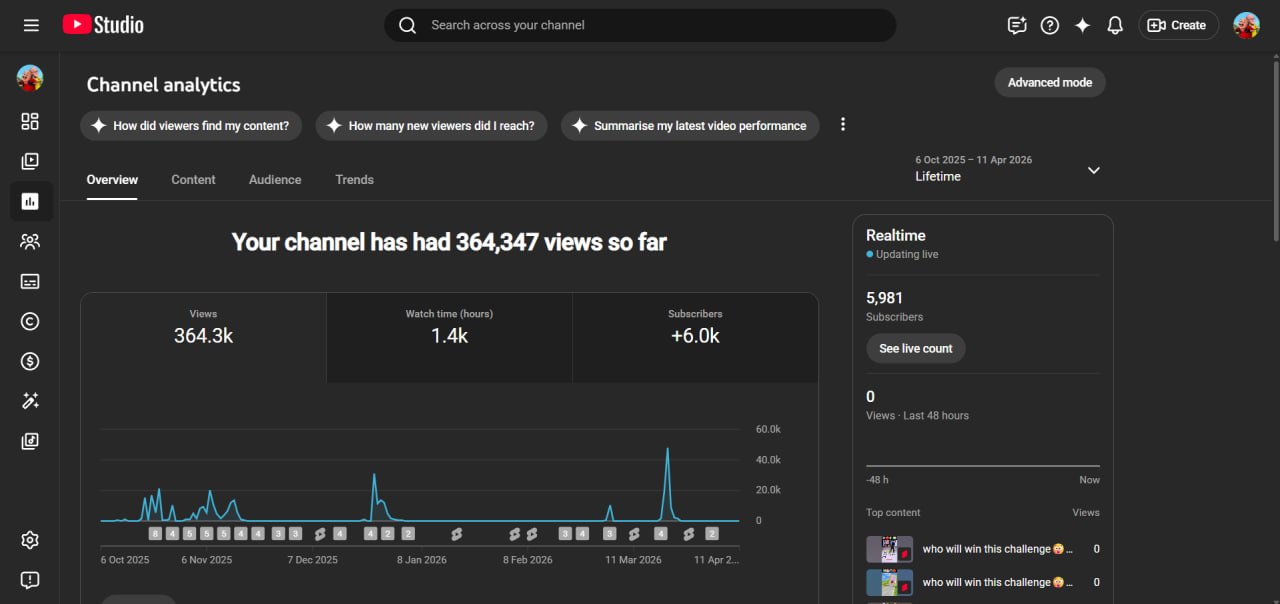The image size is (1280, 604).
Task: Ask "How many new viewers did I reach?"
Action: [431, 126]
